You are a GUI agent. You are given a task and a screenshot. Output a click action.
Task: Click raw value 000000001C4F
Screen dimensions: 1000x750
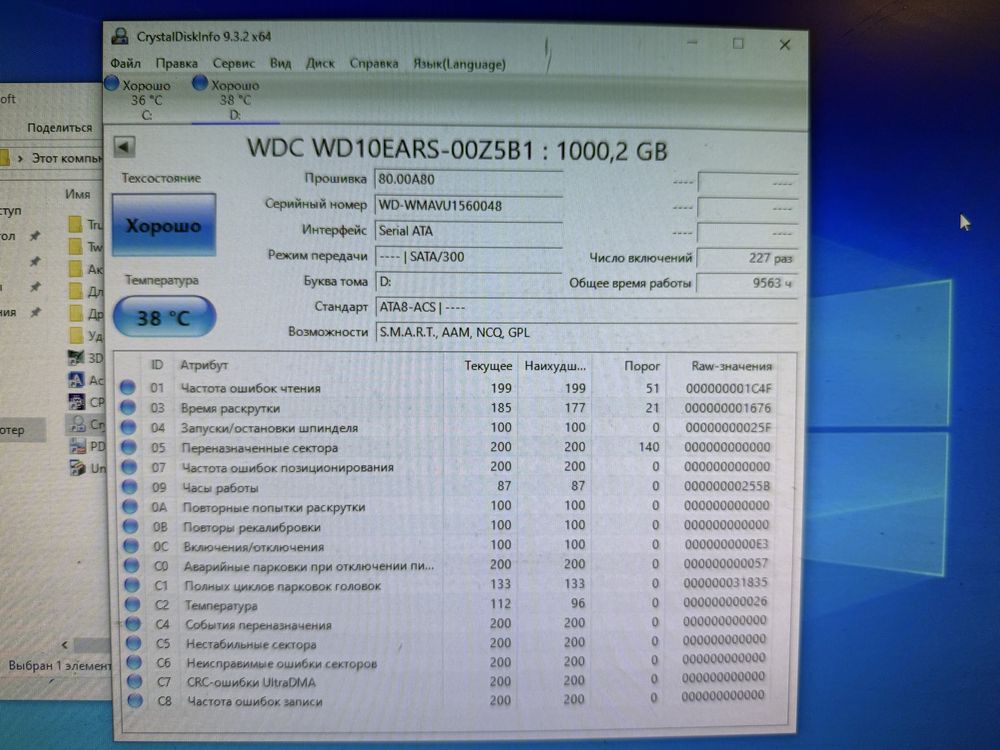point(728,388)
